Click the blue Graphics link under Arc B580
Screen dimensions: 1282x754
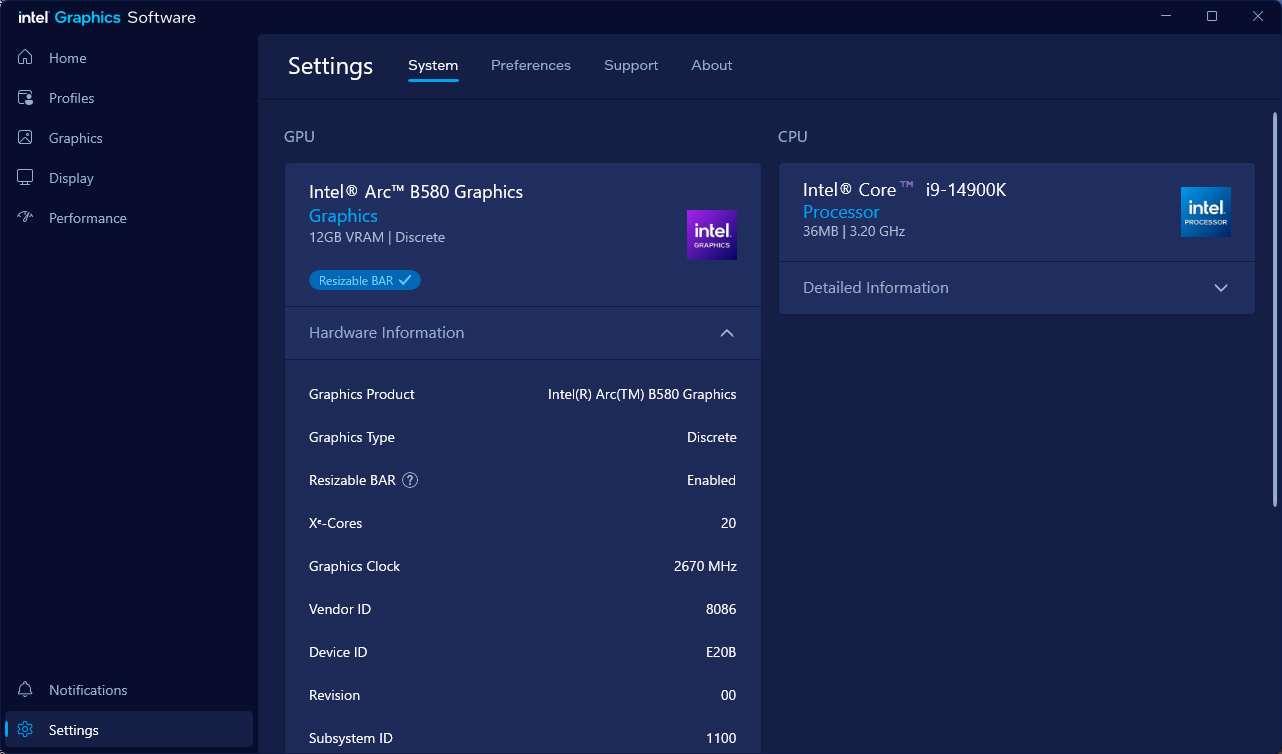tap(343, 216)
